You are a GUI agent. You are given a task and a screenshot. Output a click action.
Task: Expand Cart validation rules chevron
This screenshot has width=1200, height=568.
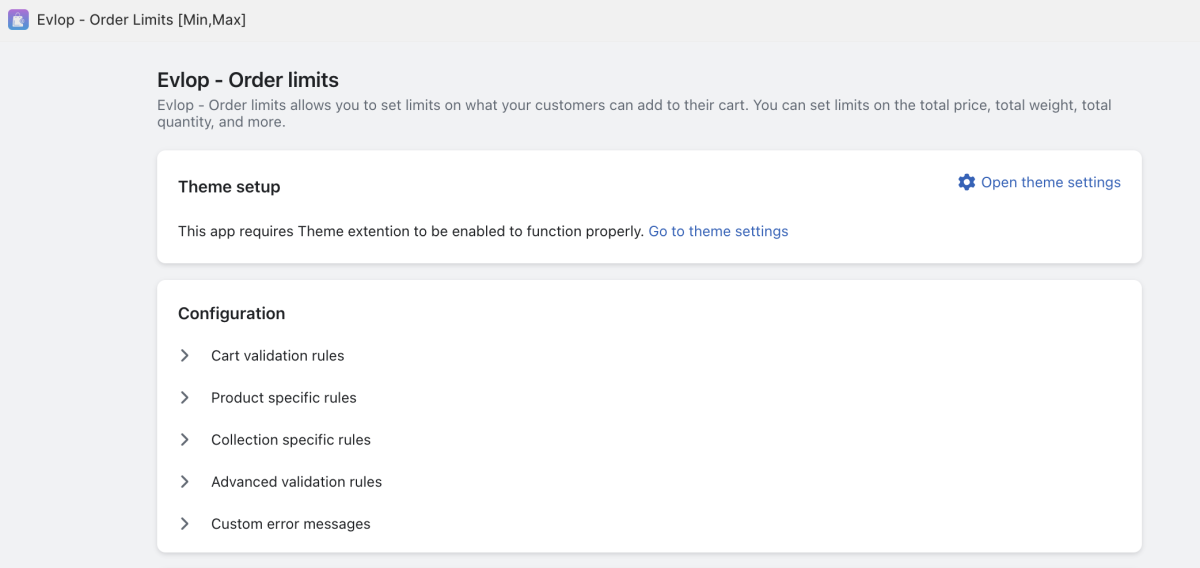pyautogui.click(x=185, y=356)
